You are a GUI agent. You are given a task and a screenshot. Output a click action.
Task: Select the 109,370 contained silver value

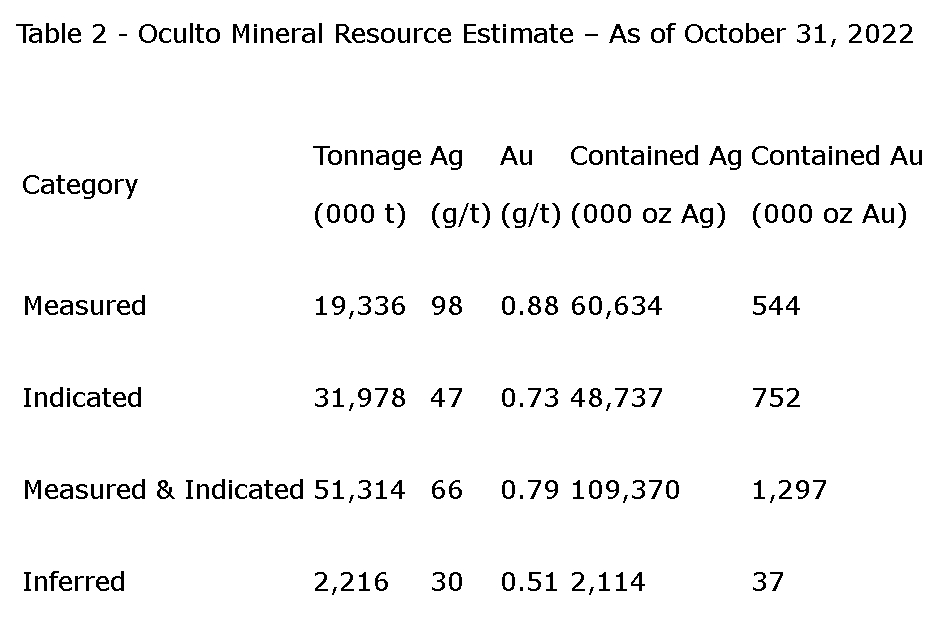pyautogui.click(x=625, y=490)
